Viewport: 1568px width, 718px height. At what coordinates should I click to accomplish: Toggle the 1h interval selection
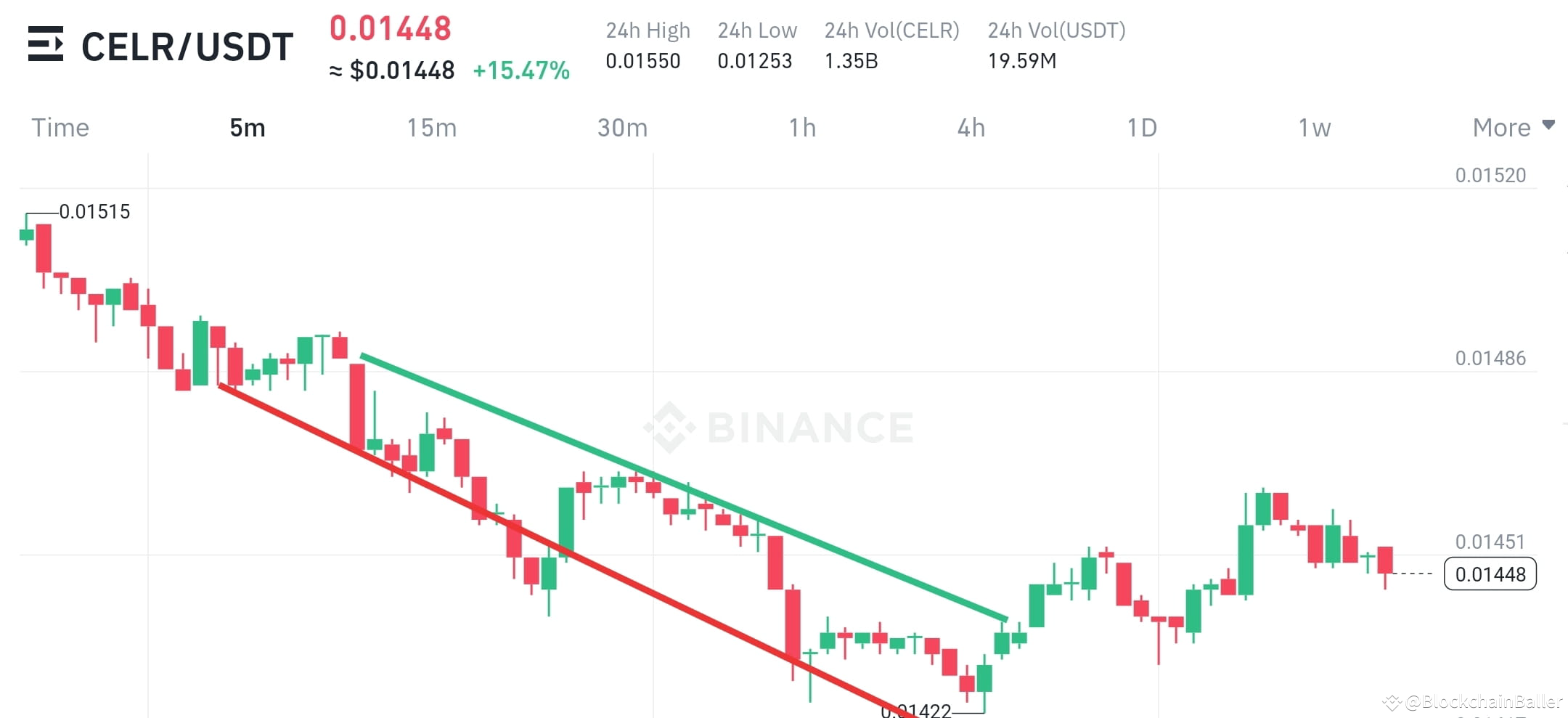pyautogui.click(x=803, y=127)
